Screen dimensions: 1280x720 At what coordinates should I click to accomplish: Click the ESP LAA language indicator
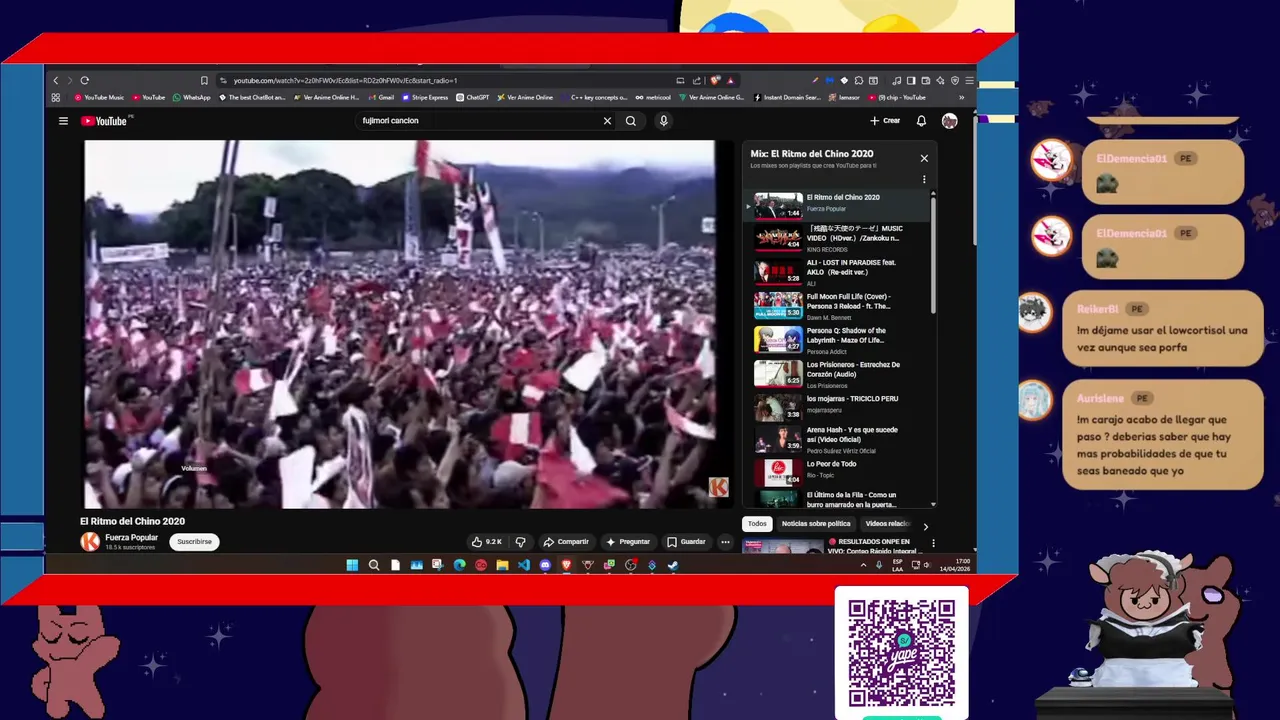pyautogui.click(x=897, y=565)
